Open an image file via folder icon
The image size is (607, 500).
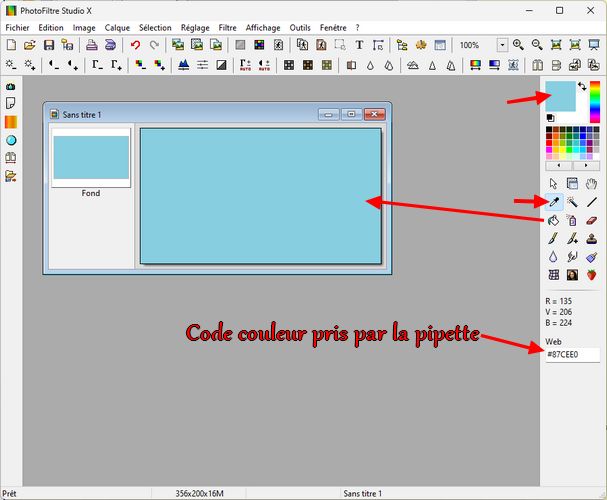pos(30,45)
